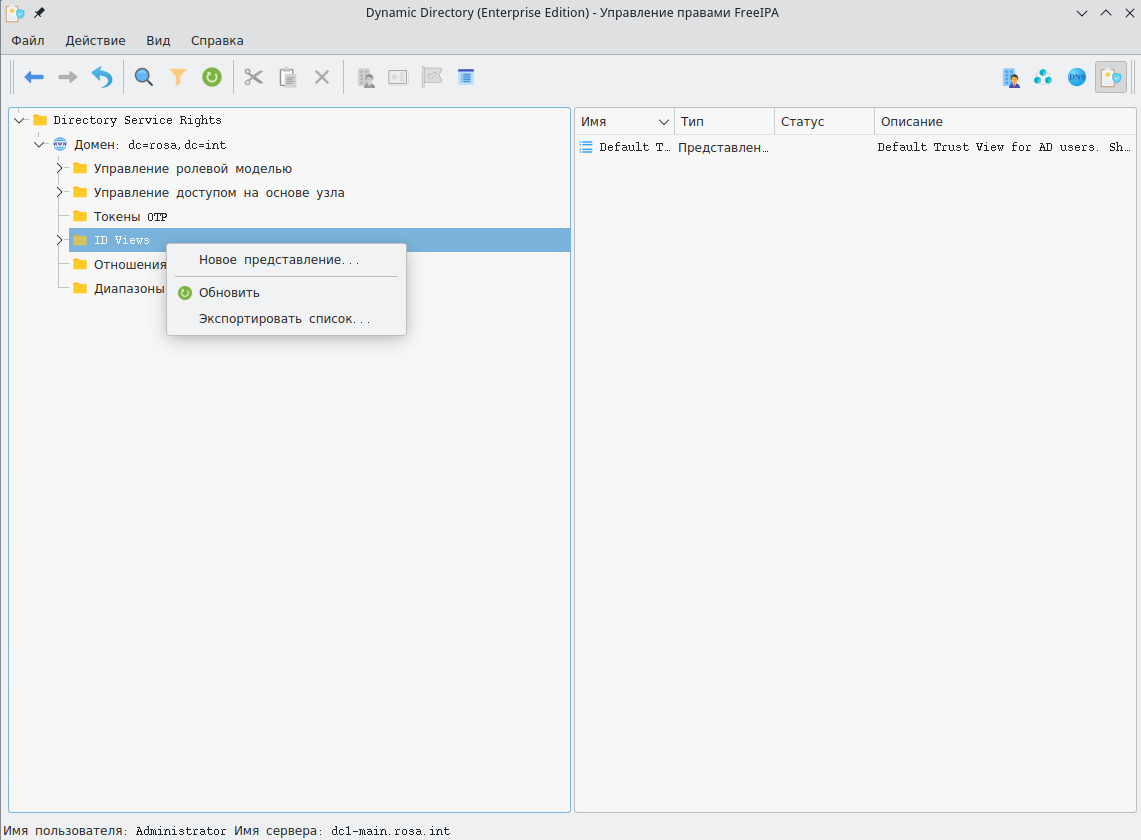The width and height of the screenshot is (1141, 840).
Task: Click the blue undo arrow icon
Action: pyautogui.click(x=102, y=77)
